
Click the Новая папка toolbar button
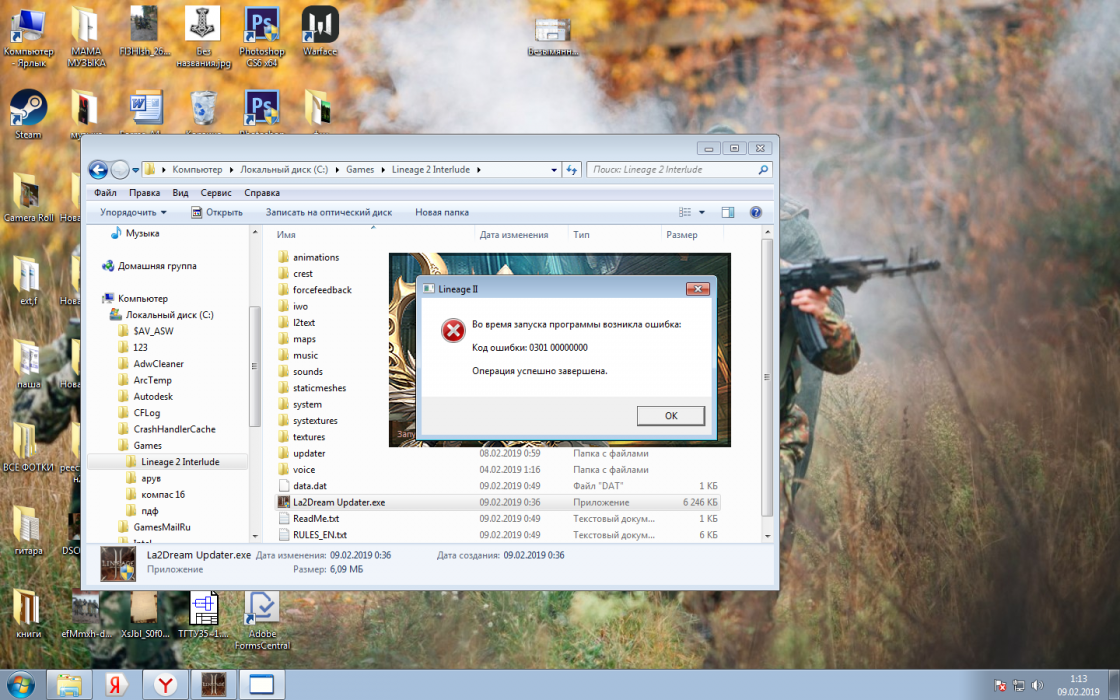442,212
